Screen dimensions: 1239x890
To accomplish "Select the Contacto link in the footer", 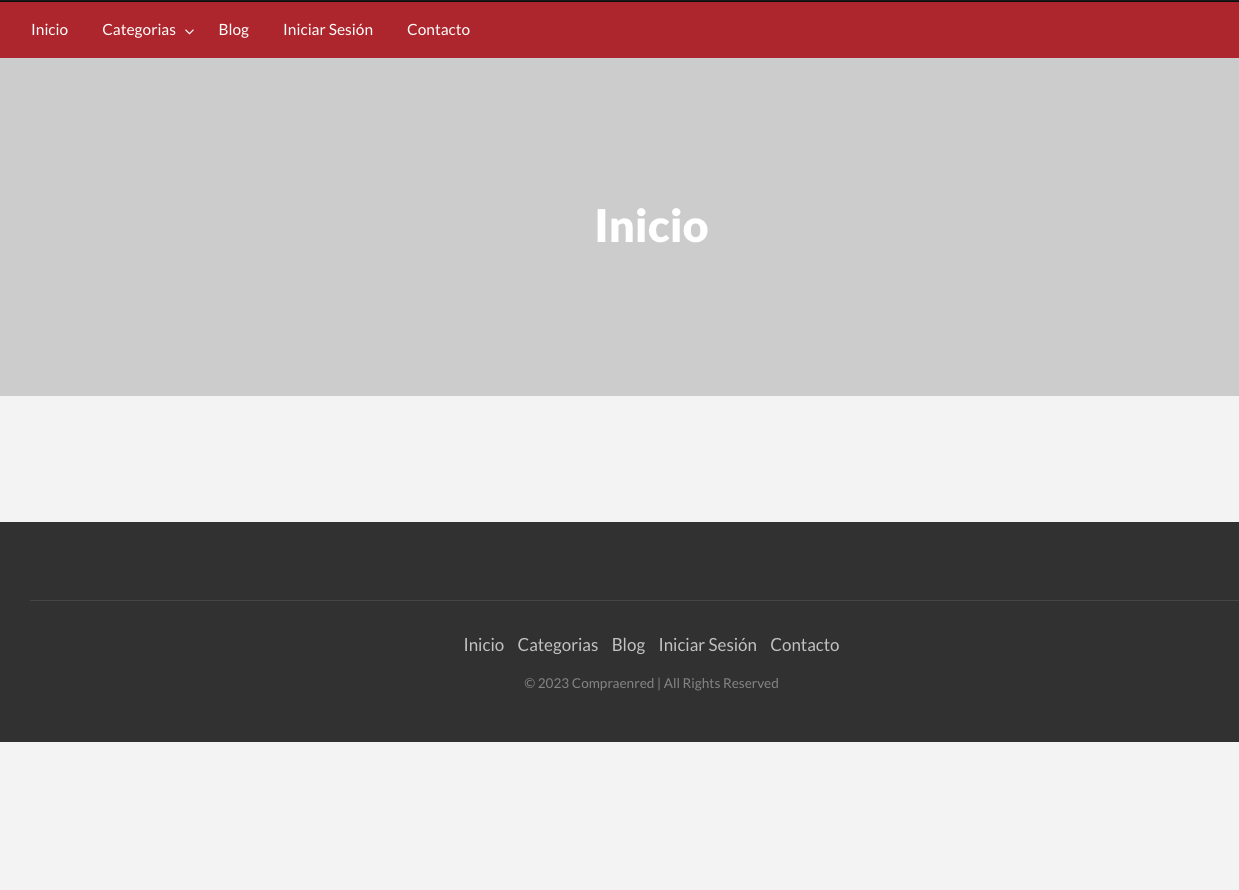I will point(804,645).
